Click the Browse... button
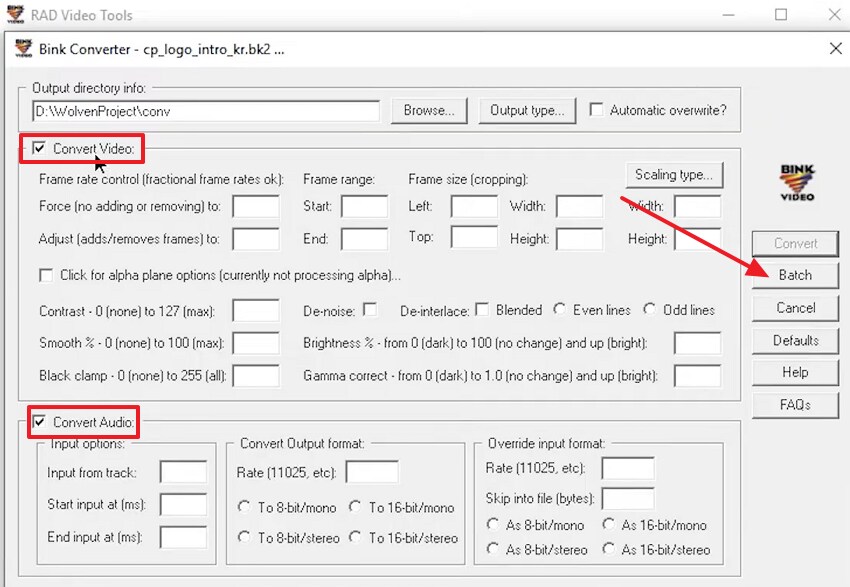The image size is (850, 587). pyautogui.click(x=429, y=111)
